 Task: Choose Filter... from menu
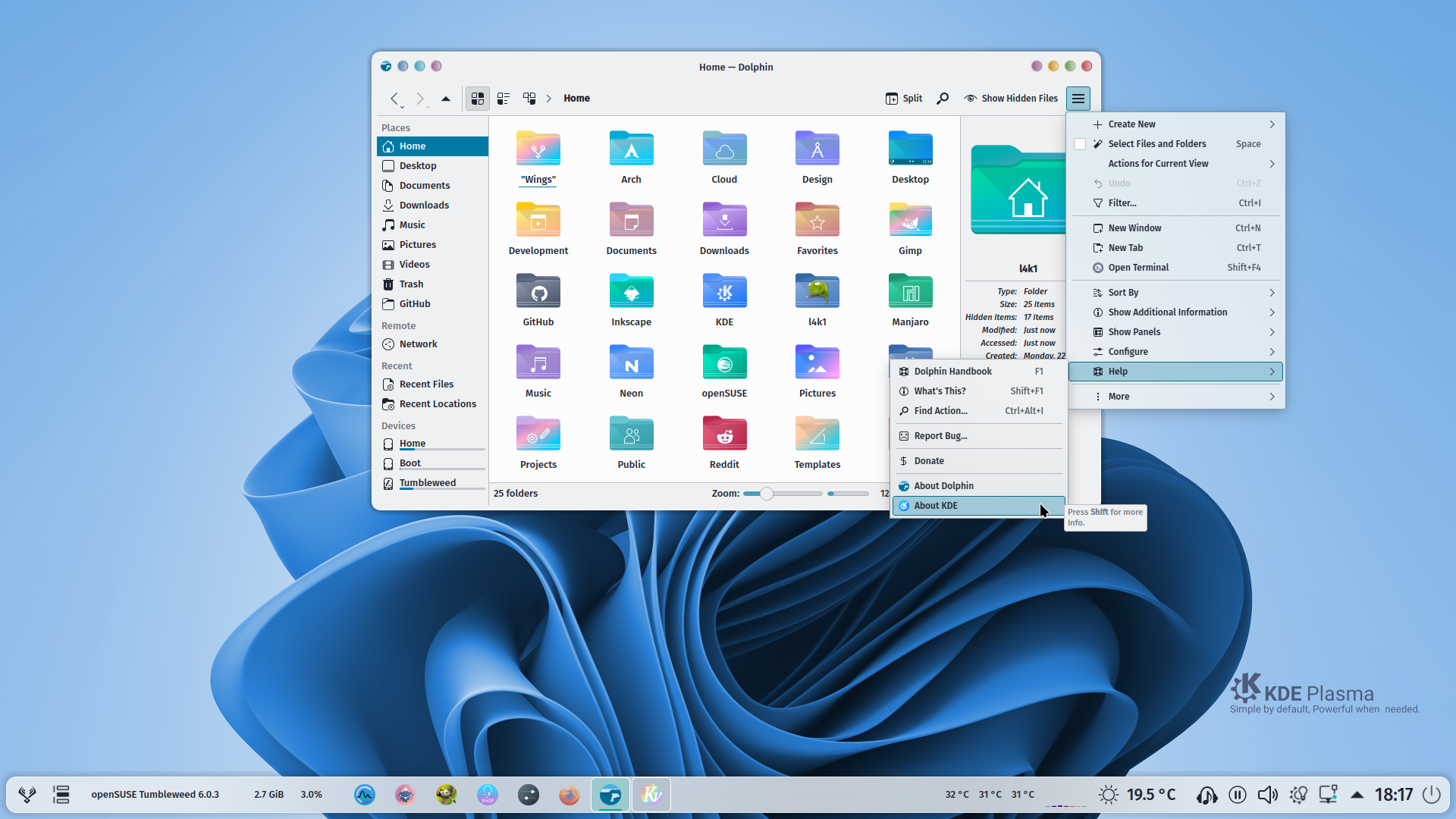pyautogui.click(x=1175, y=203)
